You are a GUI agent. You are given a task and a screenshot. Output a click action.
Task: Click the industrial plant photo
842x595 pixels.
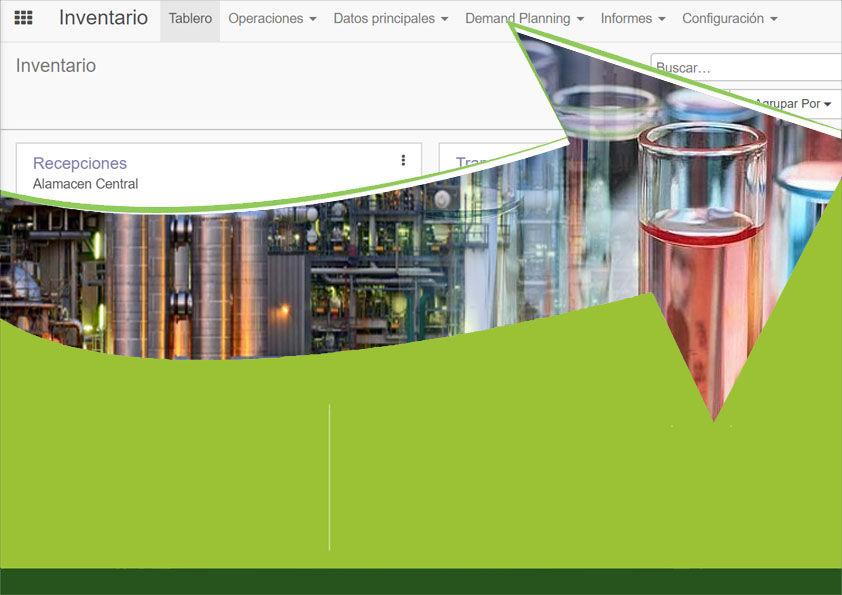tap(250, 270)
